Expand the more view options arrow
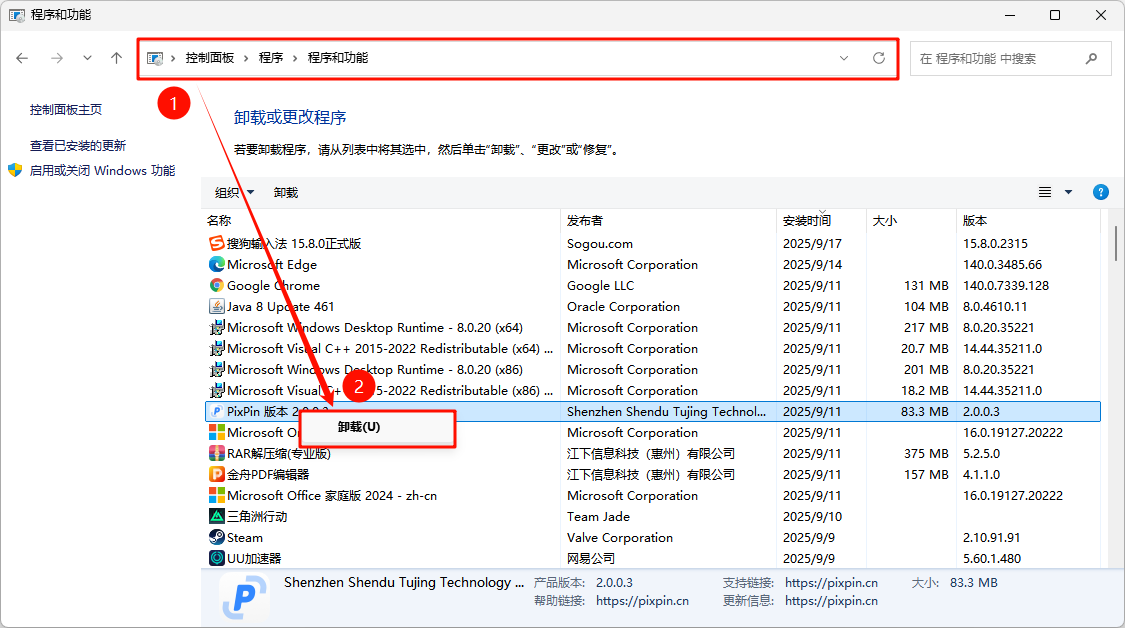Viewport: 1125px width, 628px height. [1068, 192]
